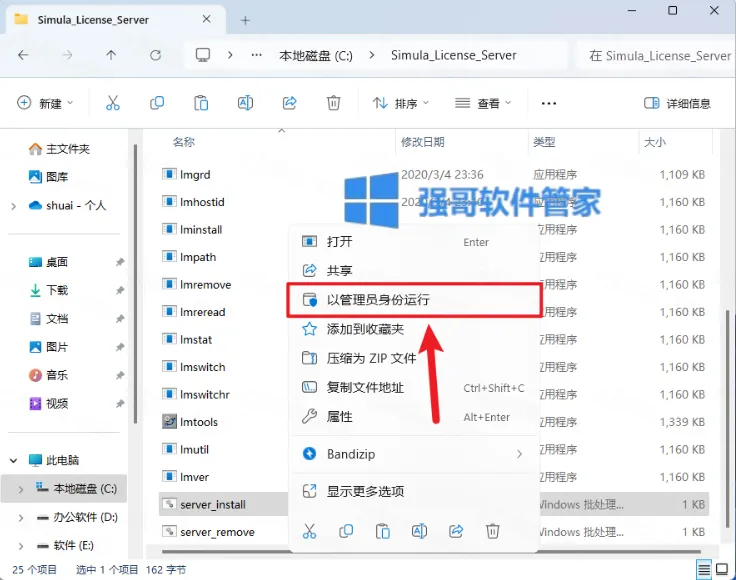
Task: Click the toolbar Delete trash icon
Action: 333,103
